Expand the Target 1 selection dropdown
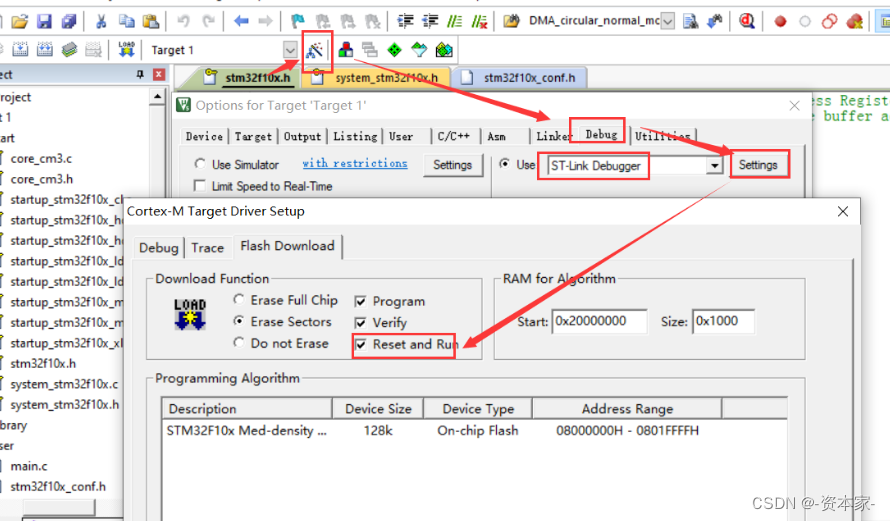 [x=290, y=50]
